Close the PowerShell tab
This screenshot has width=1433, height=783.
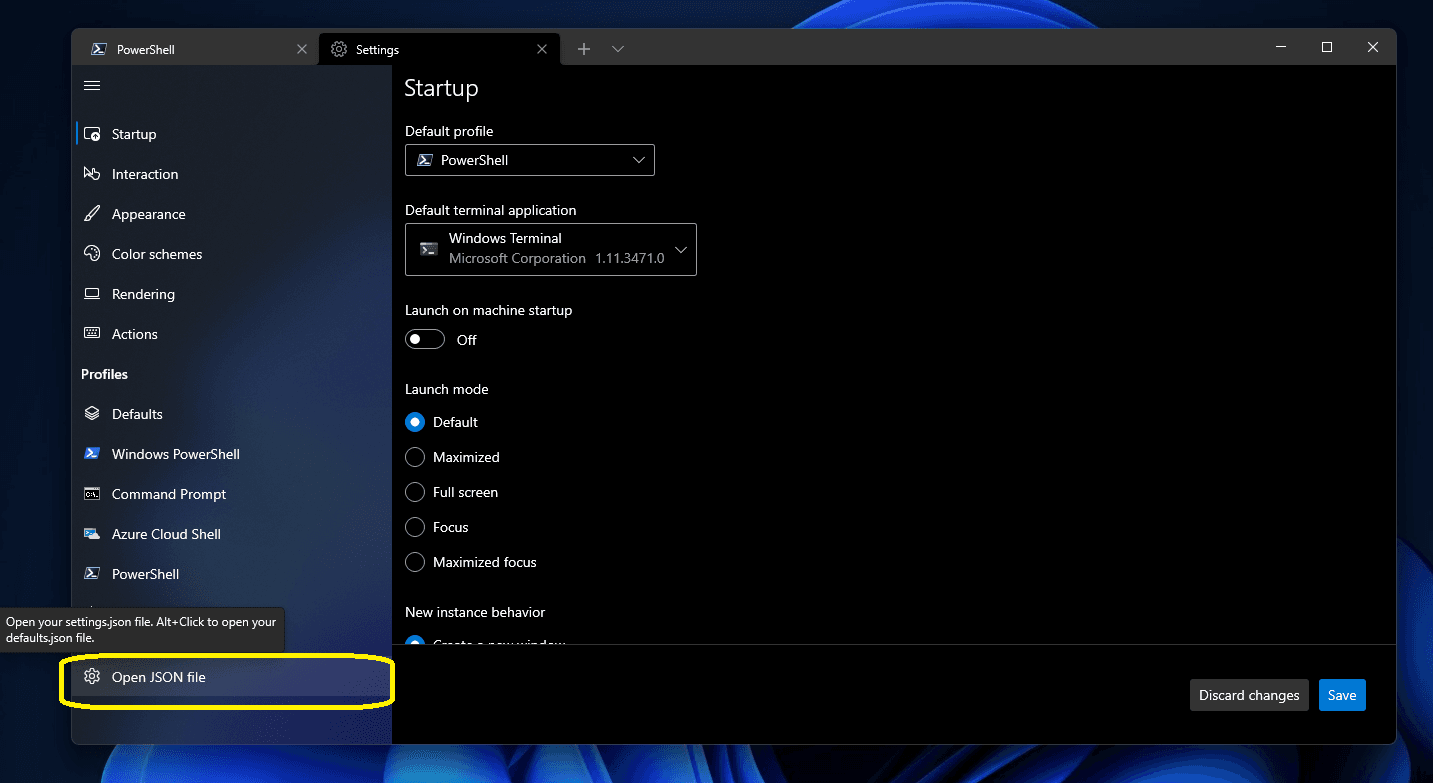(x=302, y=49)
